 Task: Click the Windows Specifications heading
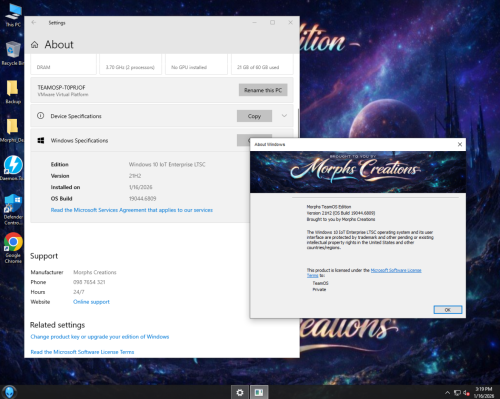coord(79,140)
